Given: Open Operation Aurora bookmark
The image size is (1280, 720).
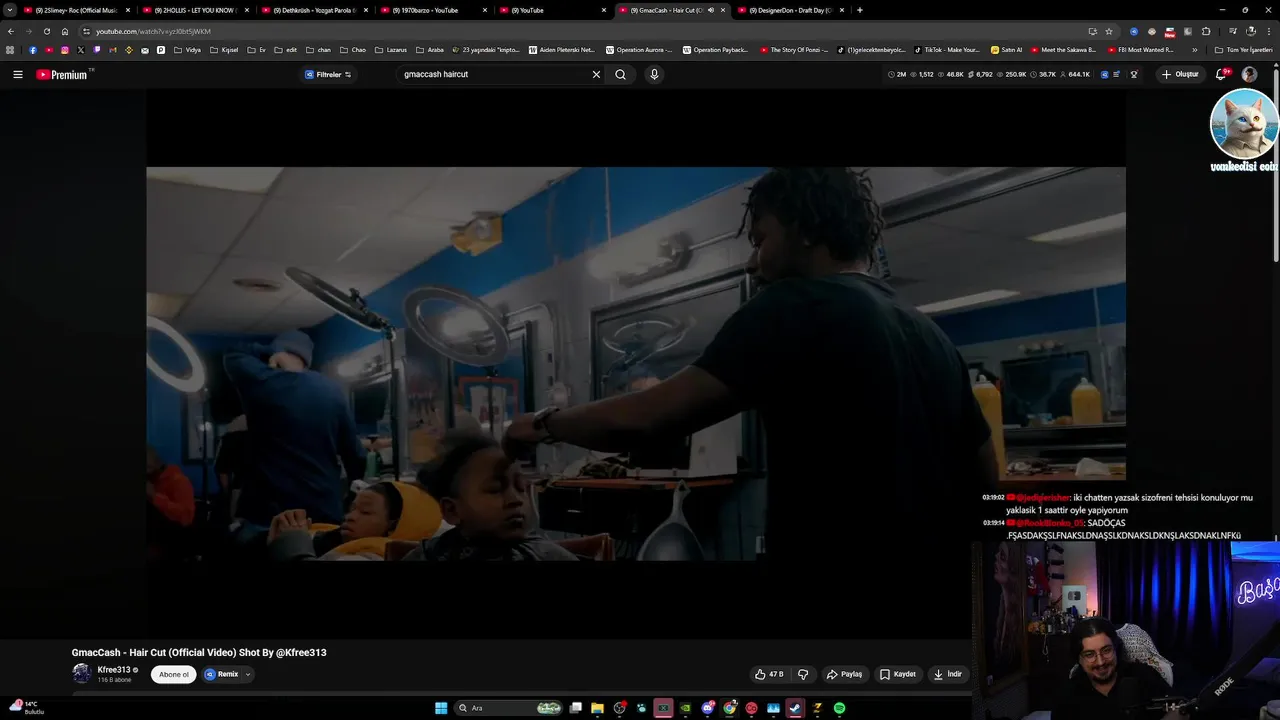Looking at the screenshot, I should pyautogui.click(x=639, y=49).
